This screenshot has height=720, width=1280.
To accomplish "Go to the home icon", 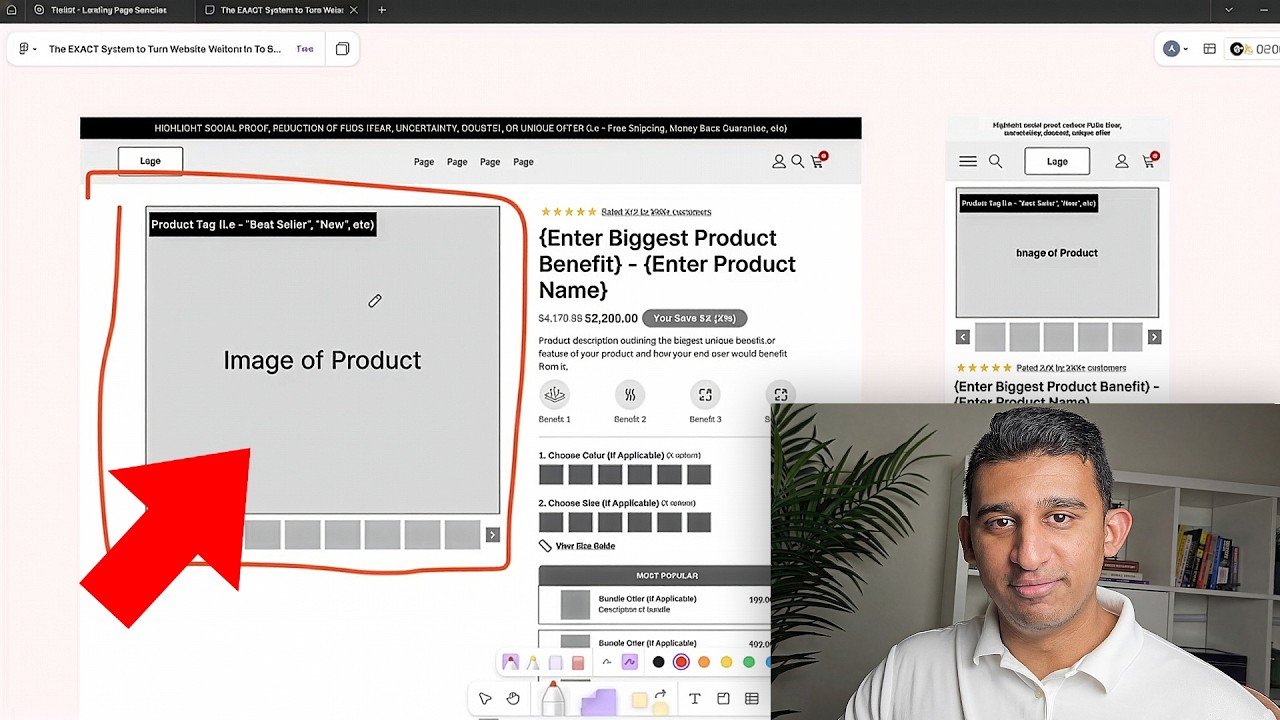I will coord(12,10).
